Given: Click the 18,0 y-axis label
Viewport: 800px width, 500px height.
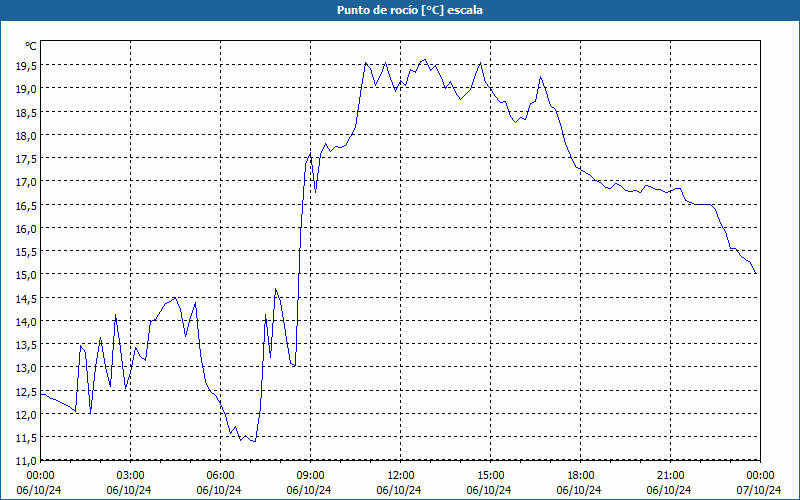Looking at the screenshot, I should click(26, 135).
